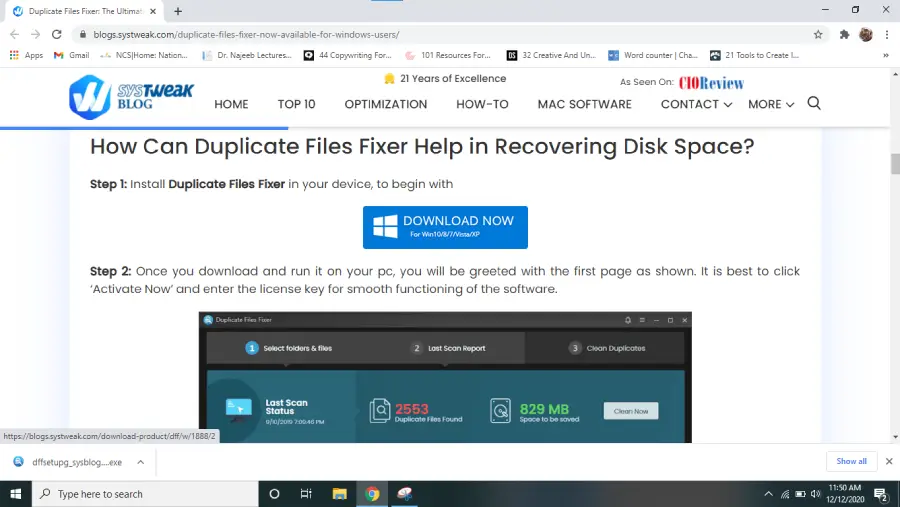Screen dimensions: 900x507
Task: Click the DOWNLOAD NOW button
Action: 445,227
